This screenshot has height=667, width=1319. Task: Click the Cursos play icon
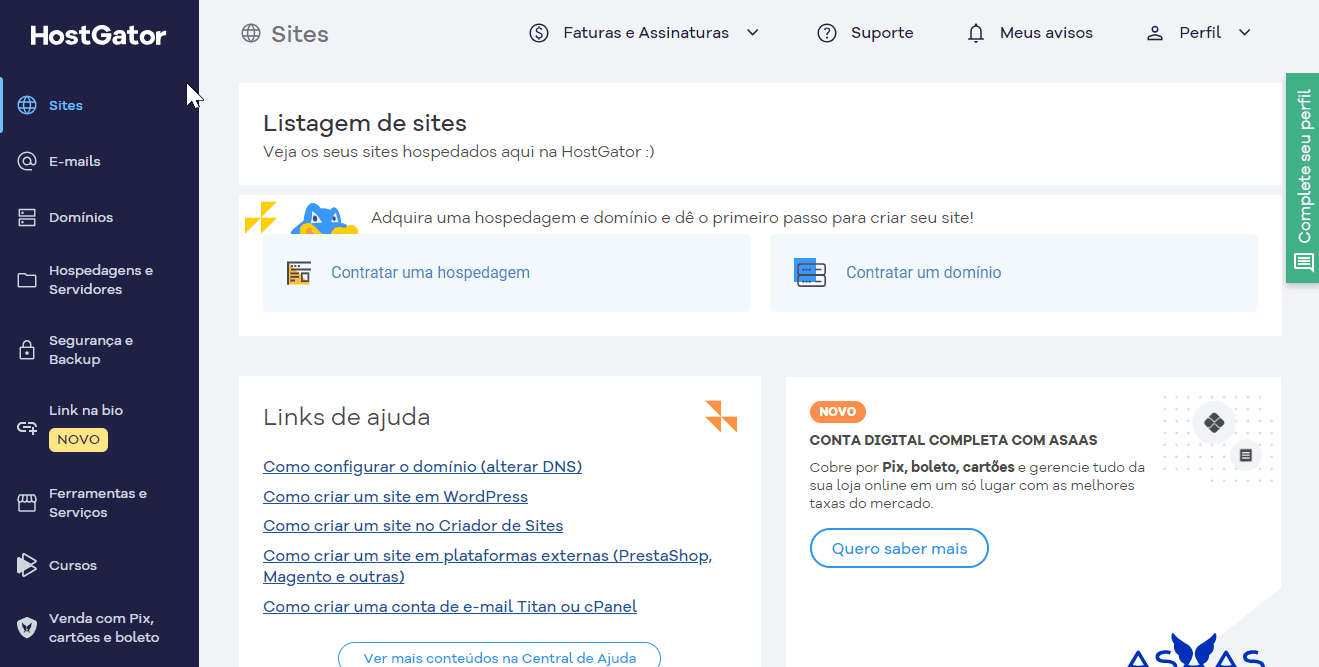(27, 565)
